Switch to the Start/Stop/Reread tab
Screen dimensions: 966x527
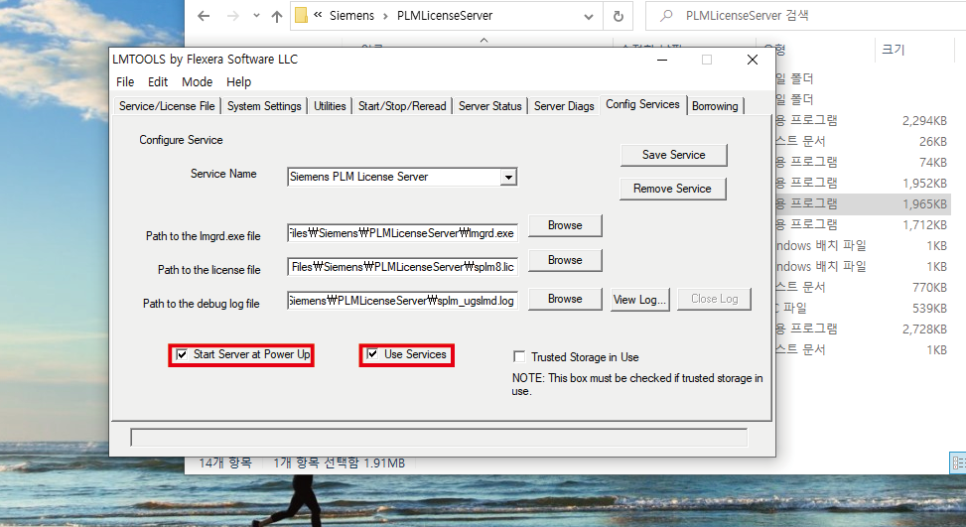[x=402, y=106]
